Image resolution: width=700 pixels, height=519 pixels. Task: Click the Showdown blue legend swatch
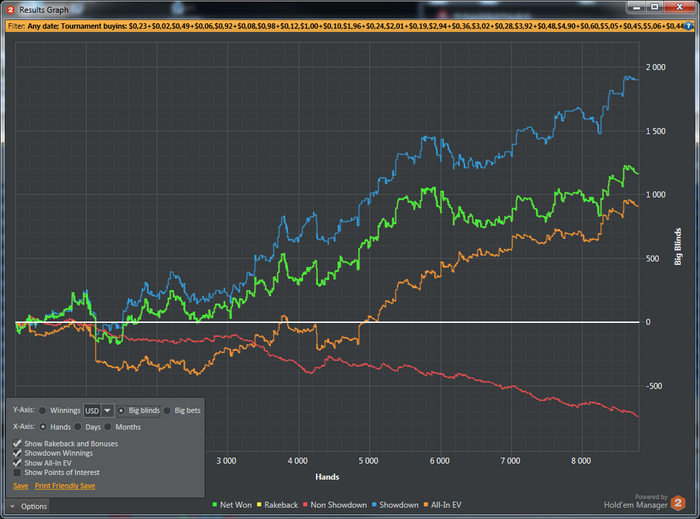click(374, 505)
